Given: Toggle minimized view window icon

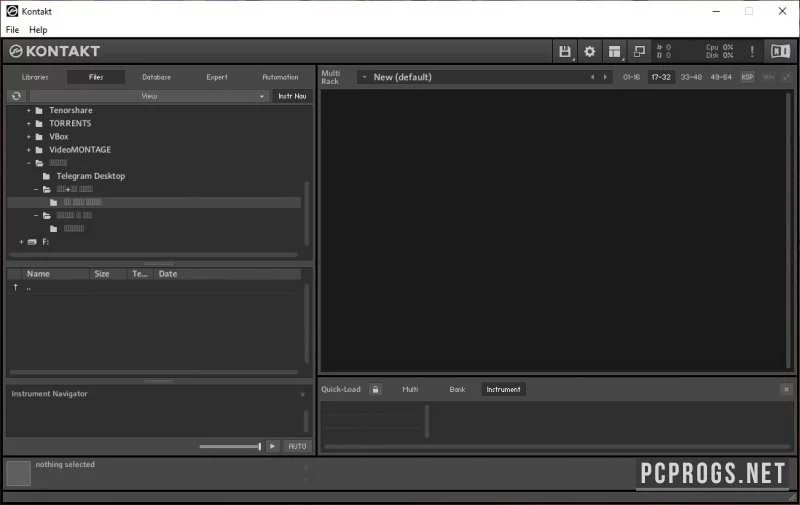Looking at the screenshot, I should coord(639,52).
